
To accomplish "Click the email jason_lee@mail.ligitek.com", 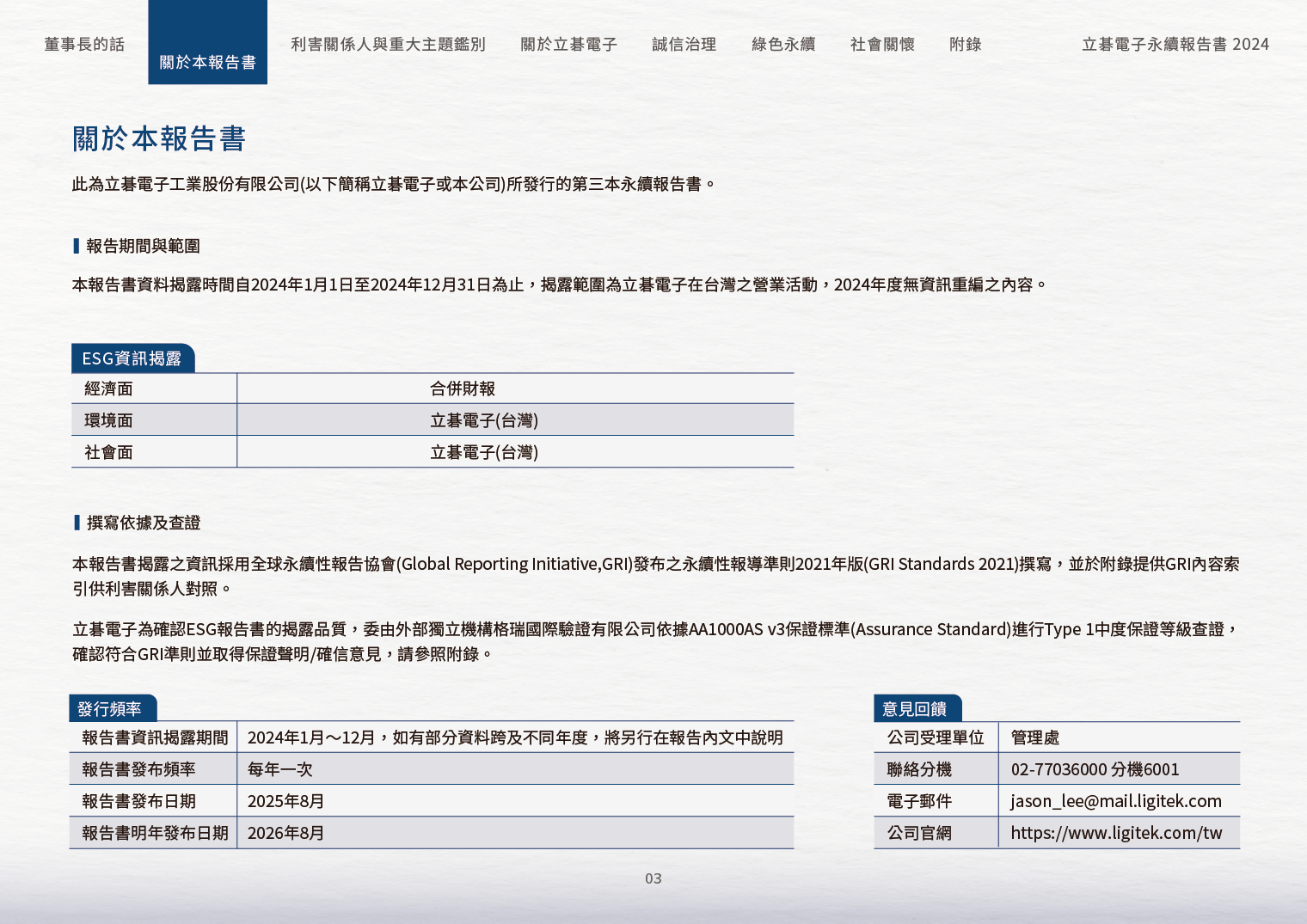I will pos(1116,801).
